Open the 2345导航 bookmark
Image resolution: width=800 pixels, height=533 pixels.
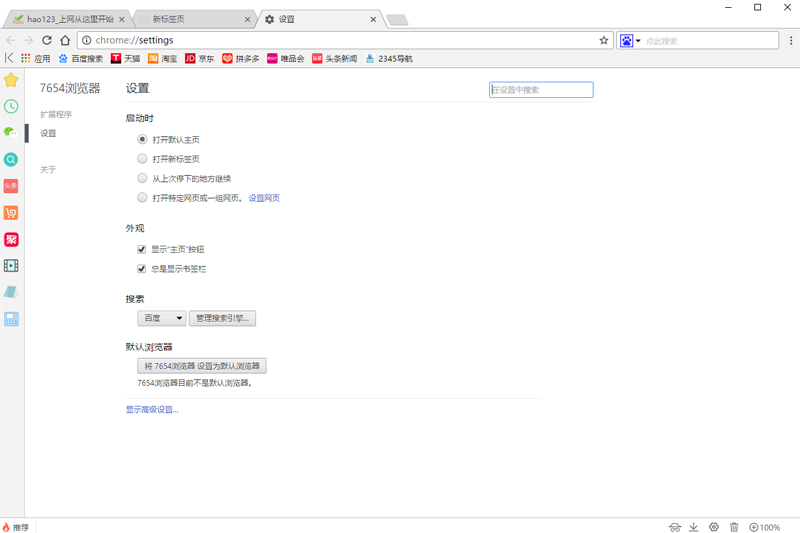[x=389, y=59]
